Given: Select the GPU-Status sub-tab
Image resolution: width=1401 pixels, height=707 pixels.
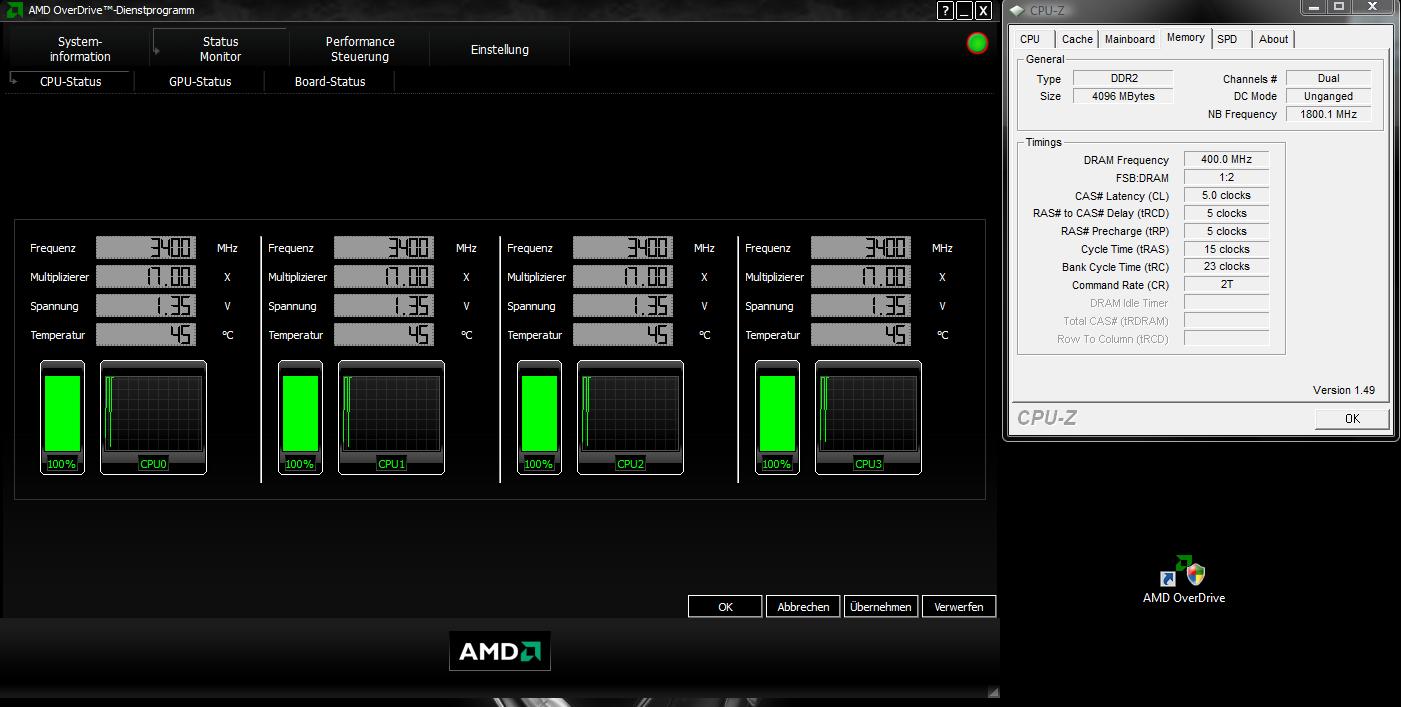Looking at the screenshot, I should (200, 82).
